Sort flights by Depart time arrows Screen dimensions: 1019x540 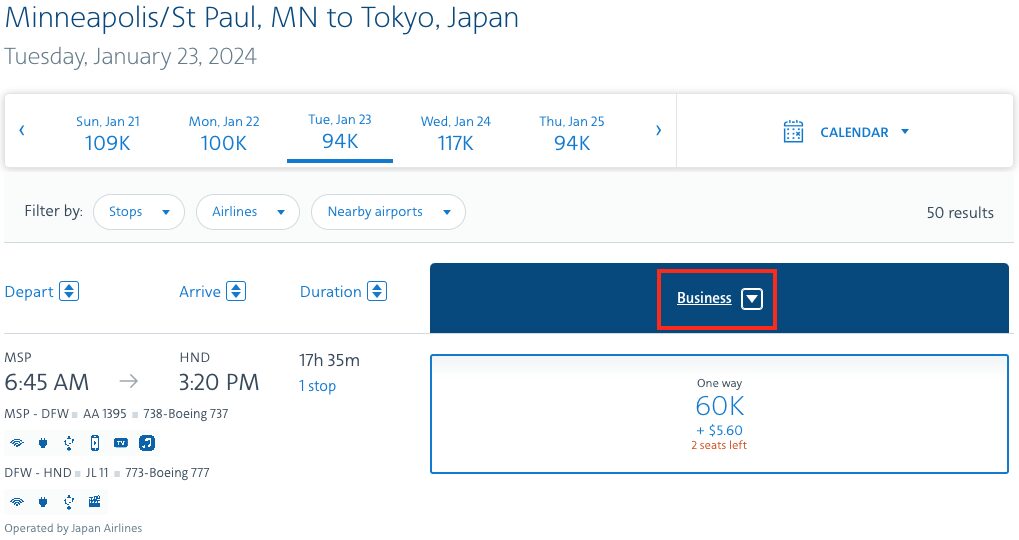click(x=69, y=291)
